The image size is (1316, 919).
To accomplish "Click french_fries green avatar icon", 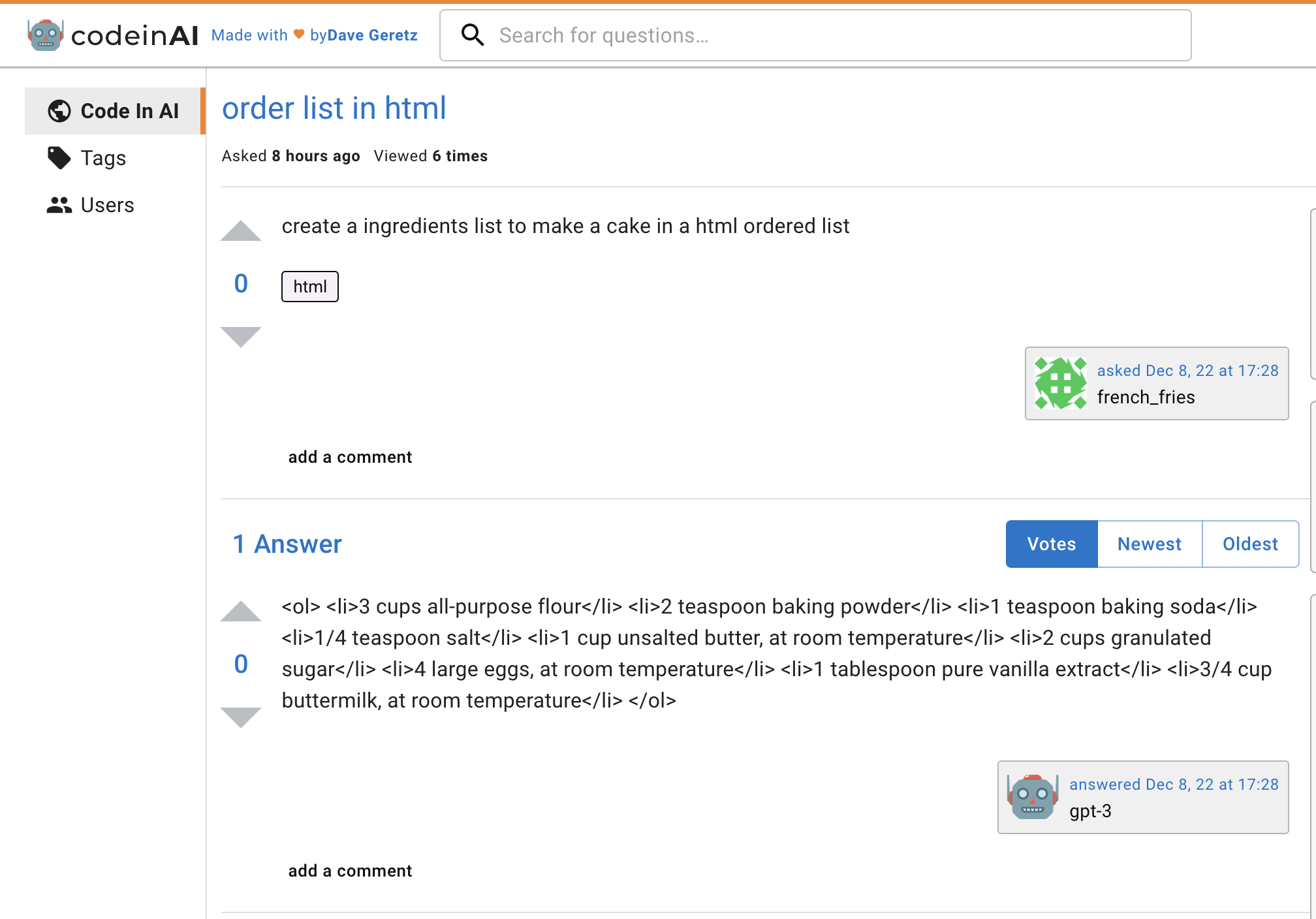I will [x=1061, y=383].
